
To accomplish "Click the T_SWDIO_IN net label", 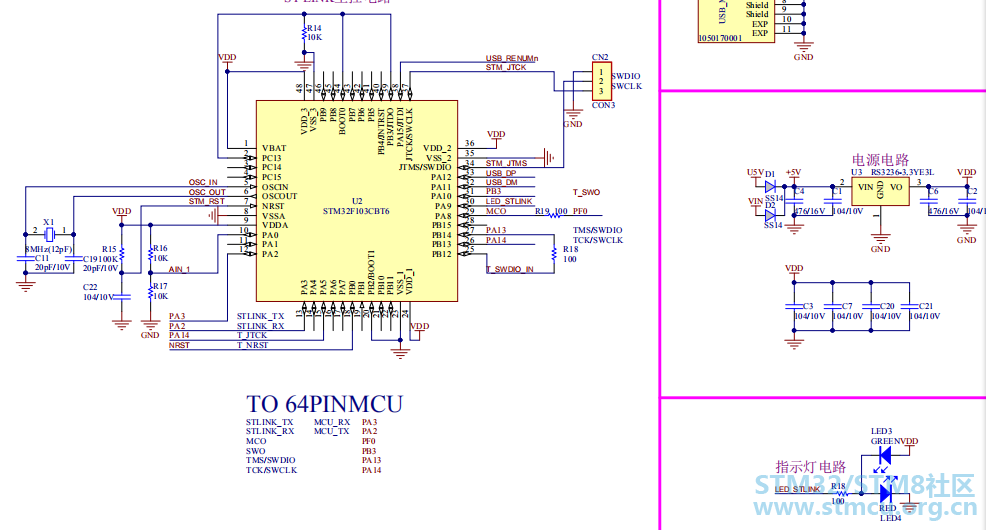I will coord(510,270).
